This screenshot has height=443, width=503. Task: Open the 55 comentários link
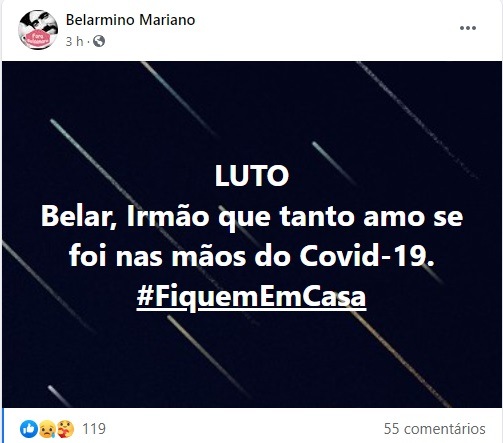pyautogui.click(x=435, y=429)
